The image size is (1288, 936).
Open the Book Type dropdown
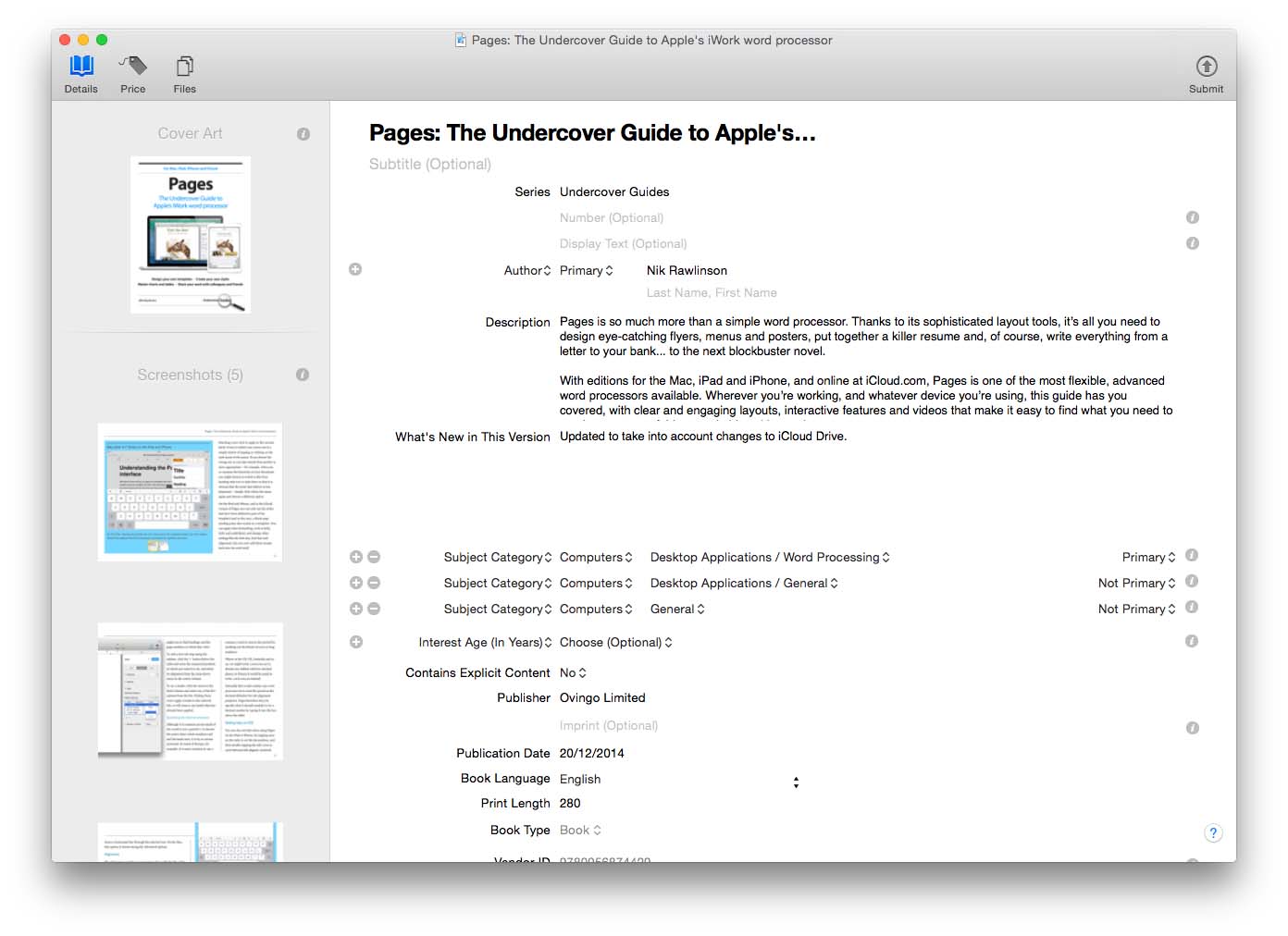[580, 830]
